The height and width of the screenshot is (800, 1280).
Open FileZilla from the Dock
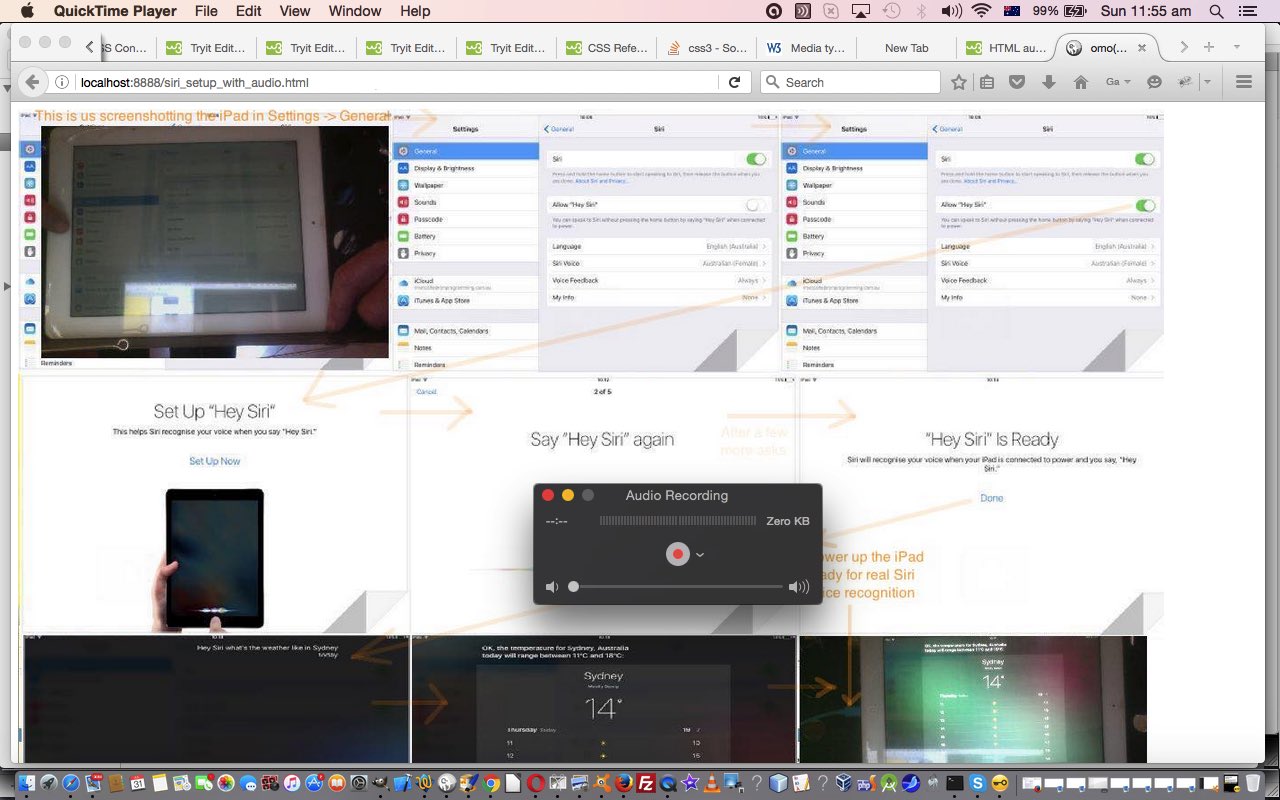[x=646, y=784]
